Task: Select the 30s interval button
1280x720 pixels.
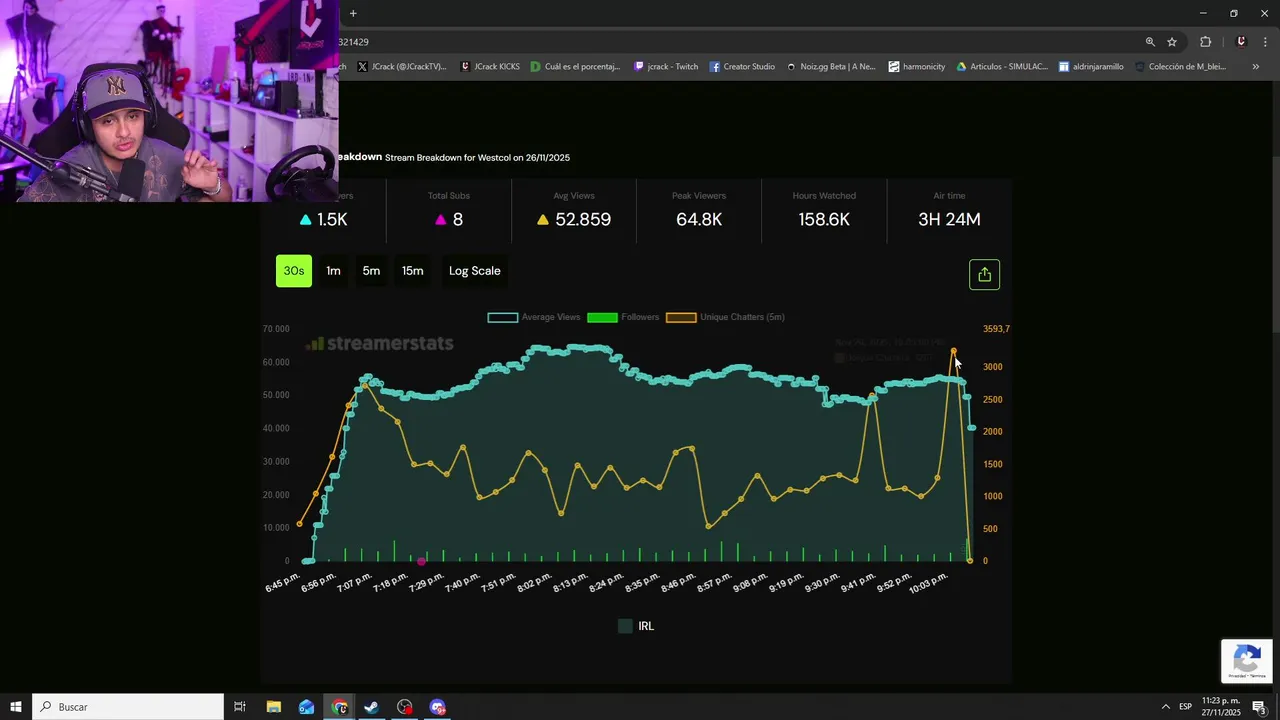Action: [294, 271]
